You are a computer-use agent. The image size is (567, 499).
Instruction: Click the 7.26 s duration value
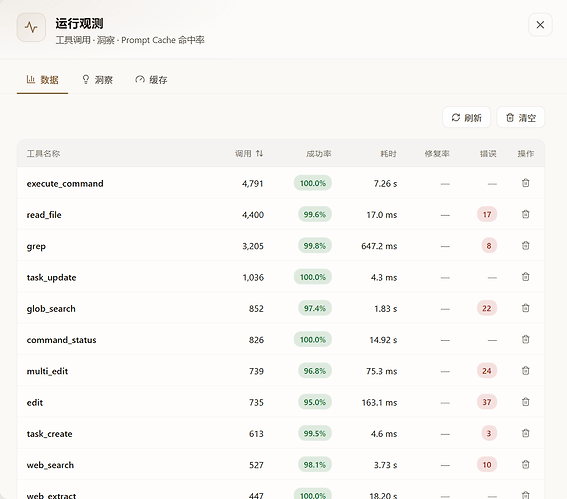(x=385, y=184)
